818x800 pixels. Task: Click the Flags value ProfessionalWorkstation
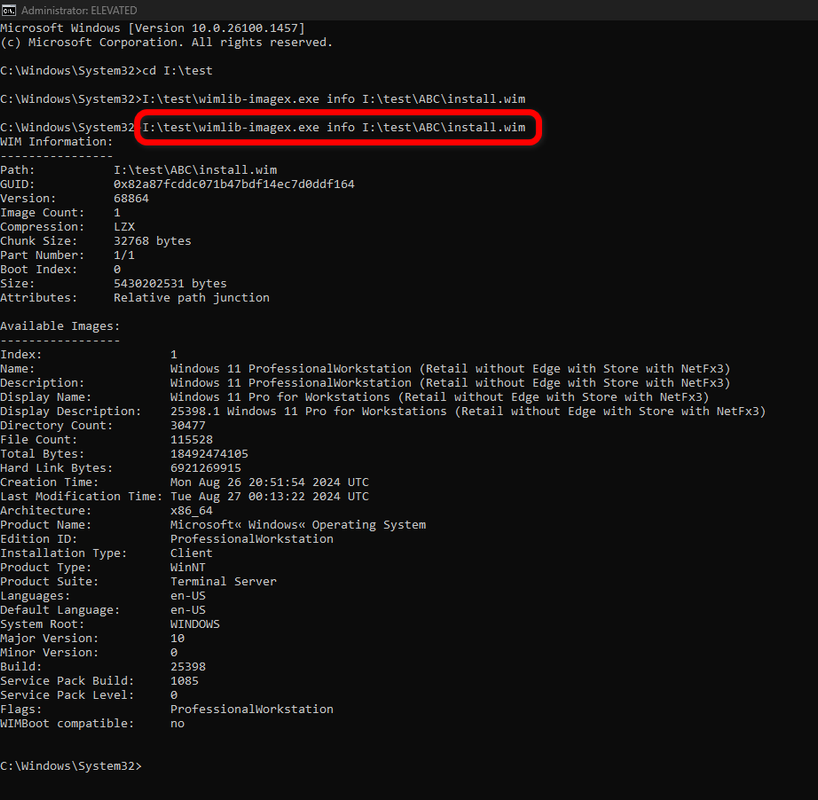click(251, 709)
